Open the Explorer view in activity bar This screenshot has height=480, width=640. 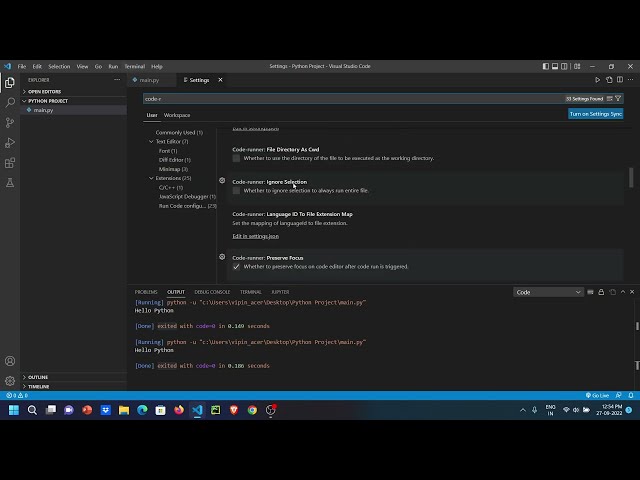[10, 83]
